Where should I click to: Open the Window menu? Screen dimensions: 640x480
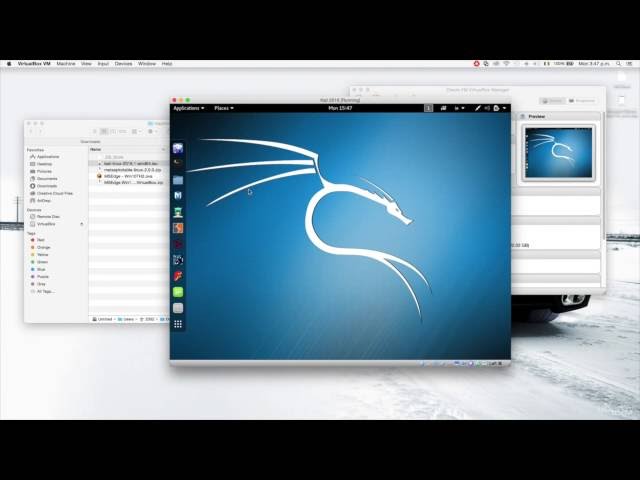pos(147,64)
